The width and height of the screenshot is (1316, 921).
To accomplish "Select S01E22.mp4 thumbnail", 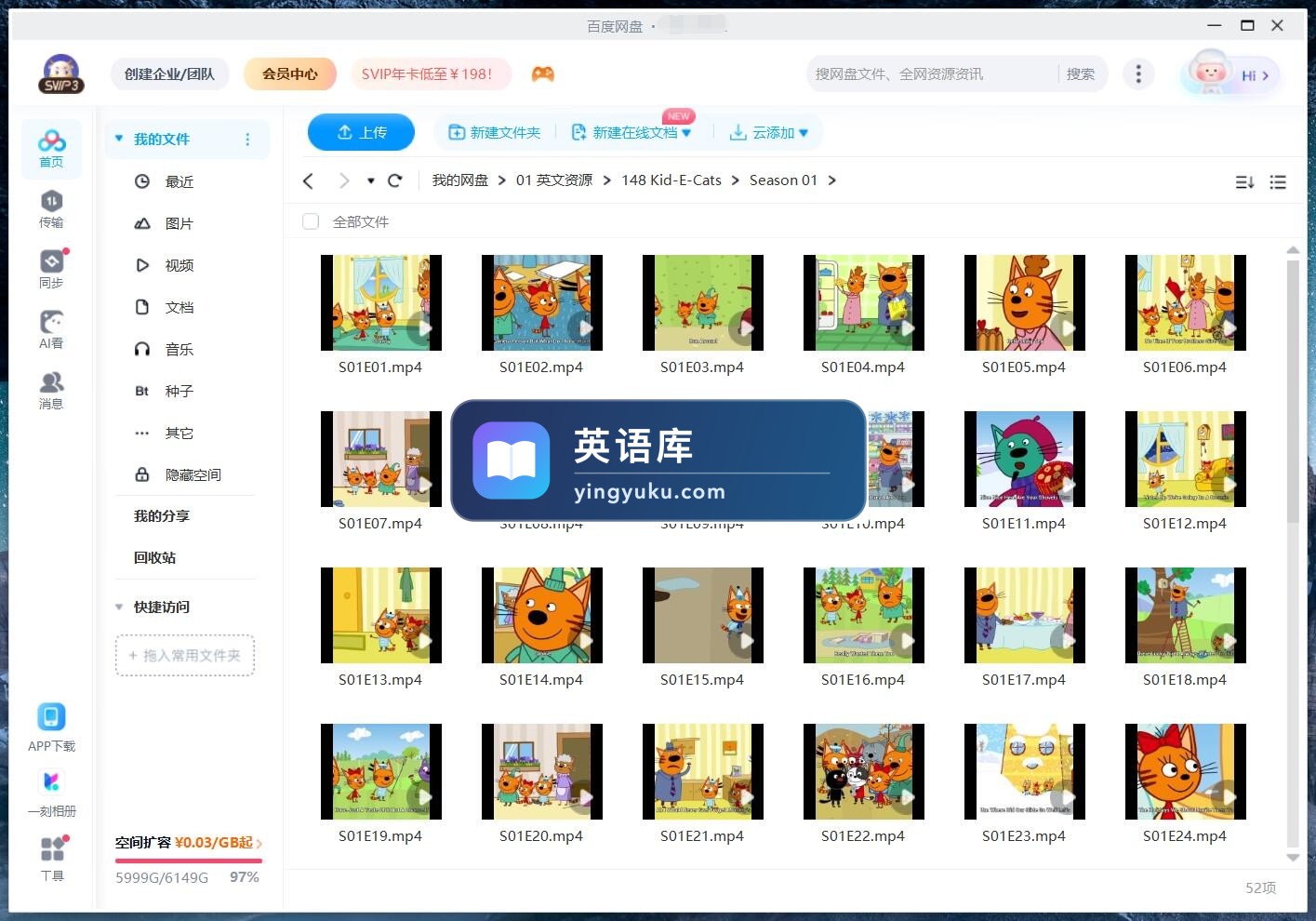I will click(864, 771).
